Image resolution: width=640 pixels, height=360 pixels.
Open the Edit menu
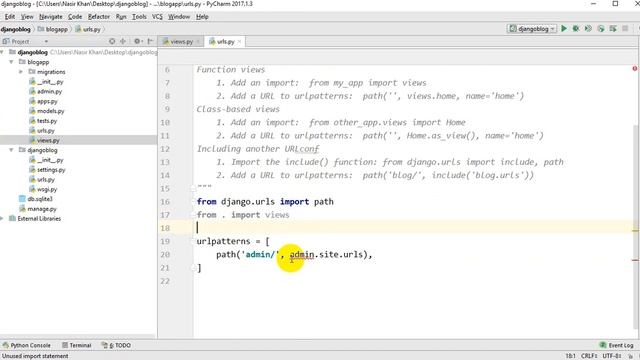coord(9,17)
